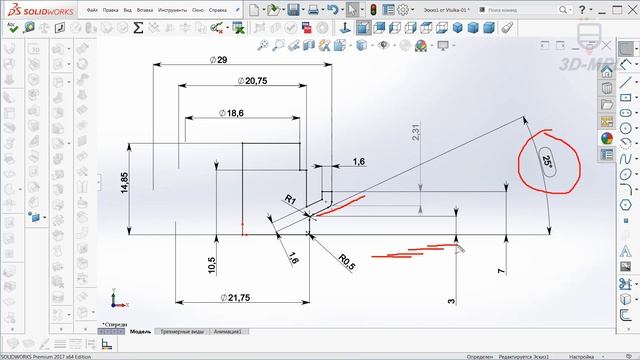The image size is (640, 360).
Task: Click the Zoom to Area magnifier
Action: (x=278, y=45)
